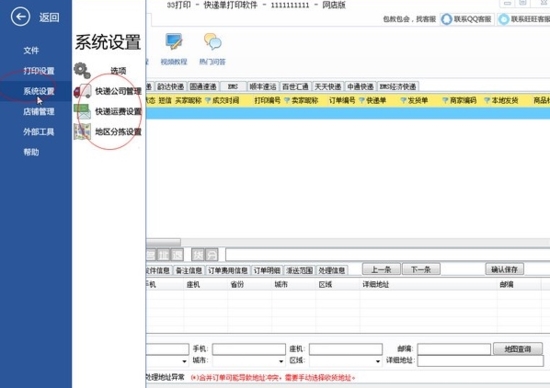The height and width of the screenshot is (388, 550).
Task: Click the 联系旺旺客服 button
Action: point(524,19)
